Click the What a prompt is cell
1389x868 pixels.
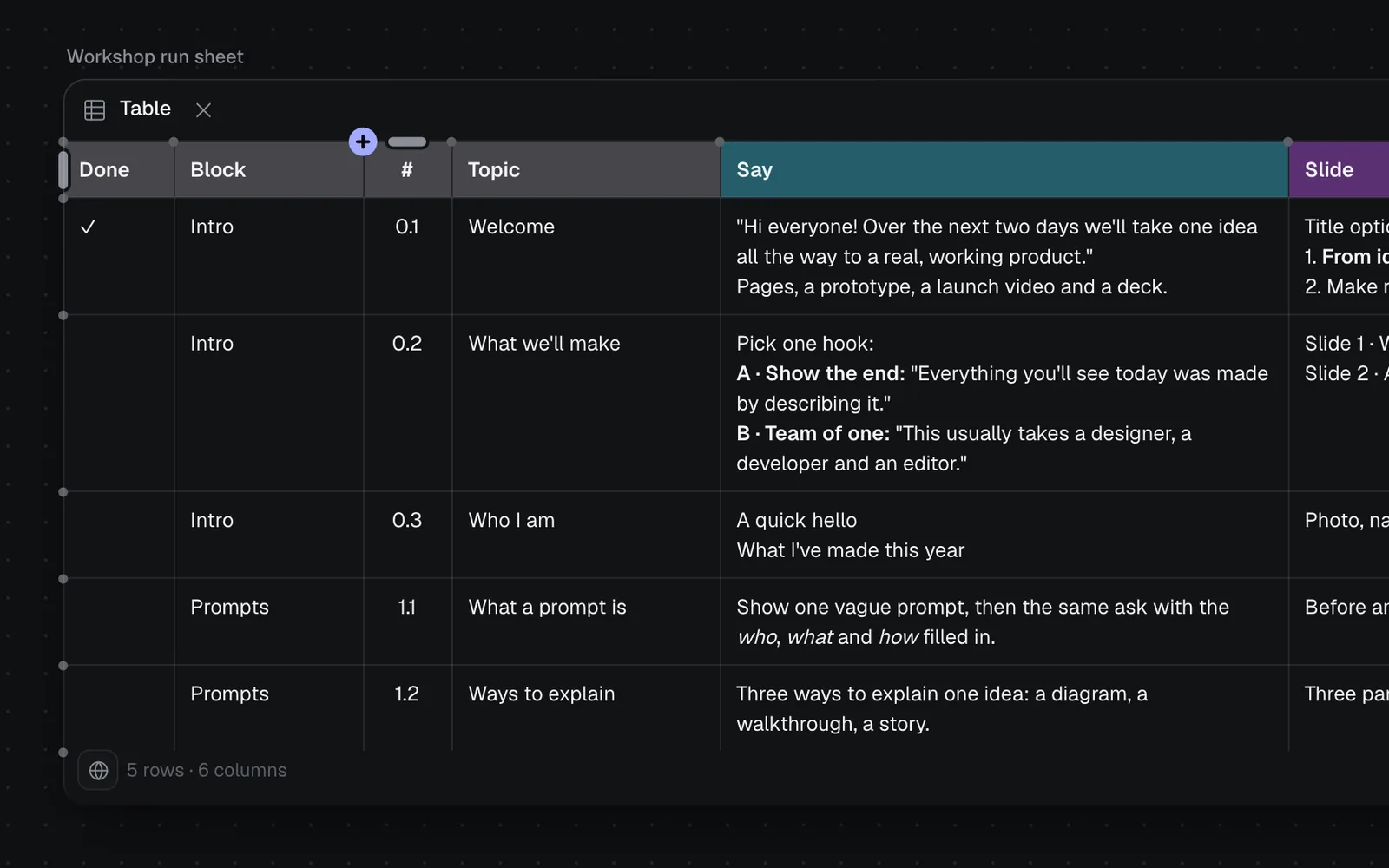click(586, 621)
